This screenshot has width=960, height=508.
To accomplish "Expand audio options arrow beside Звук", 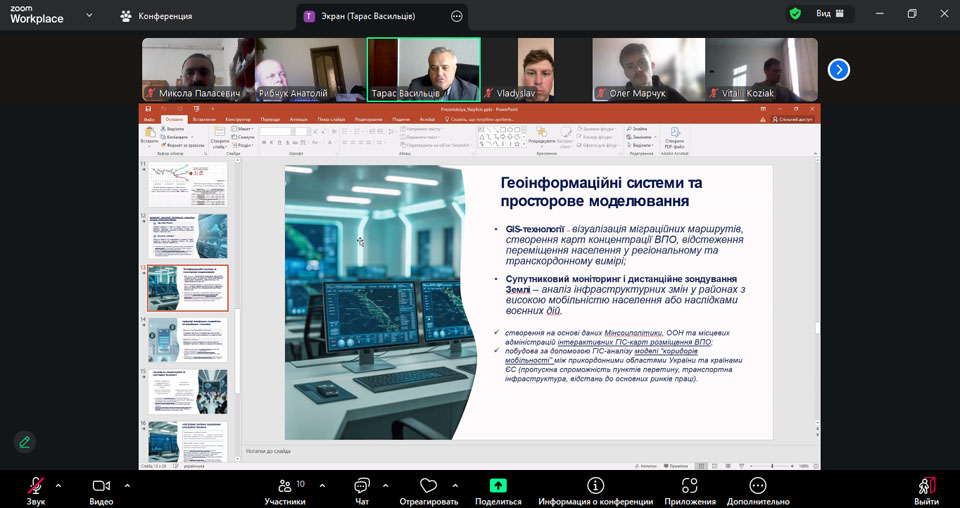I will point(58,485).
